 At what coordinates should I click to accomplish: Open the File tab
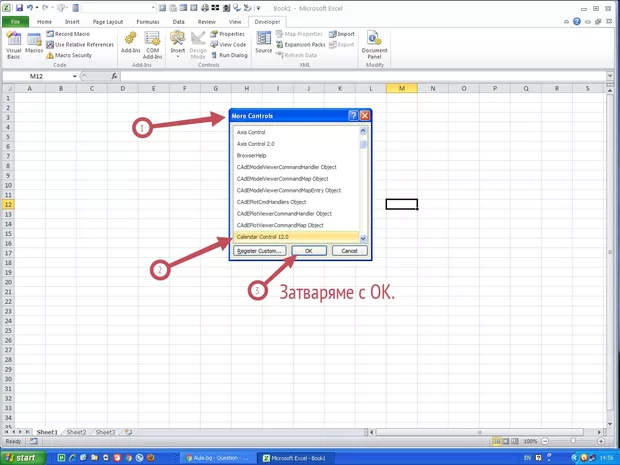pyautogui.click(x=16, y=21)
